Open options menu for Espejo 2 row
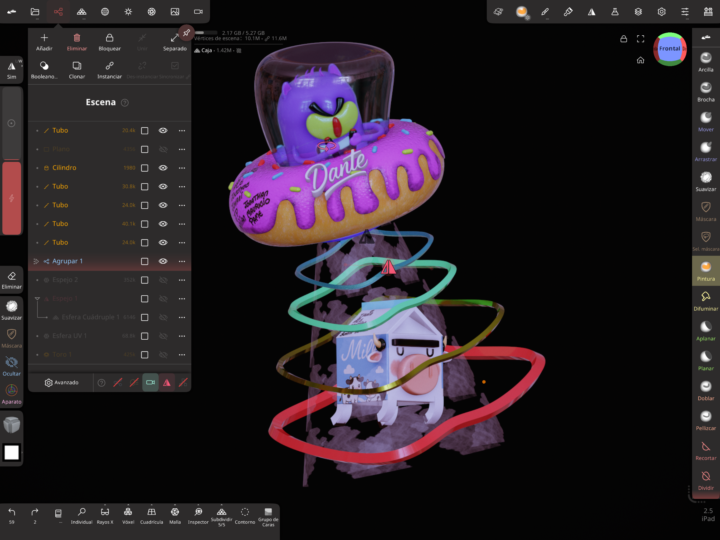Viewport: 720px width, 540px height. click(182, 280)
